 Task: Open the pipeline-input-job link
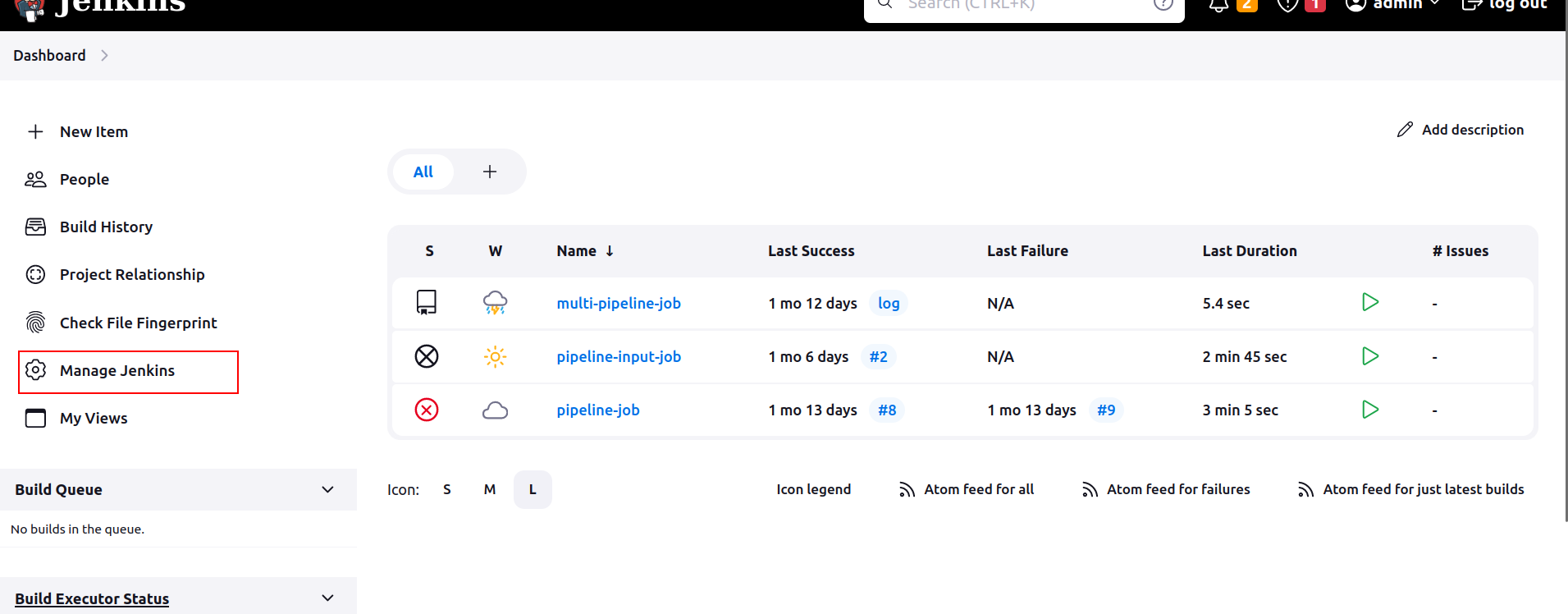pos(619,356)
